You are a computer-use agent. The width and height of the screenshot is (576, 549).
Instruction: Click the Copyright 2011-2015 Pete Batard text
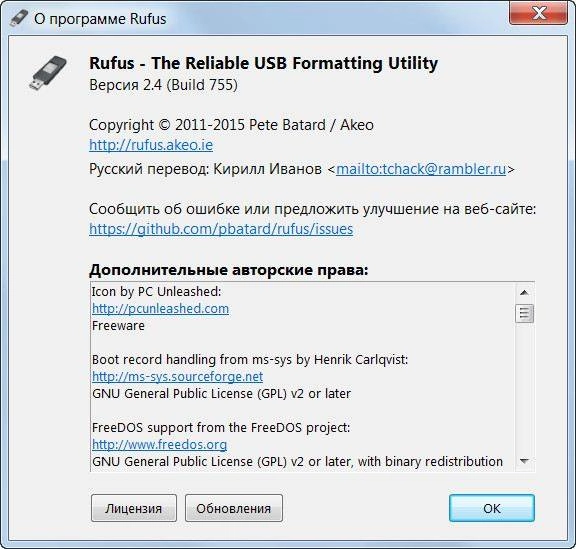pos(231,125)
